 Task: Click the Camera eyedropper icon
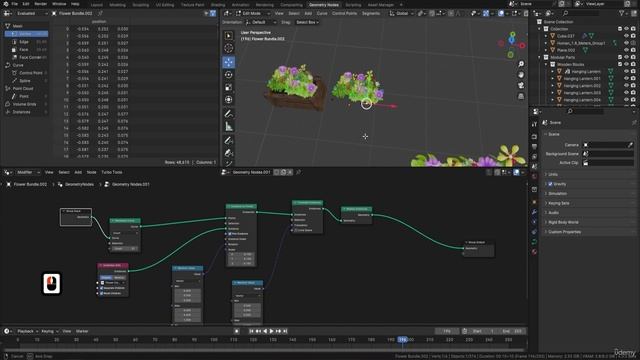(x=630, y=145)
